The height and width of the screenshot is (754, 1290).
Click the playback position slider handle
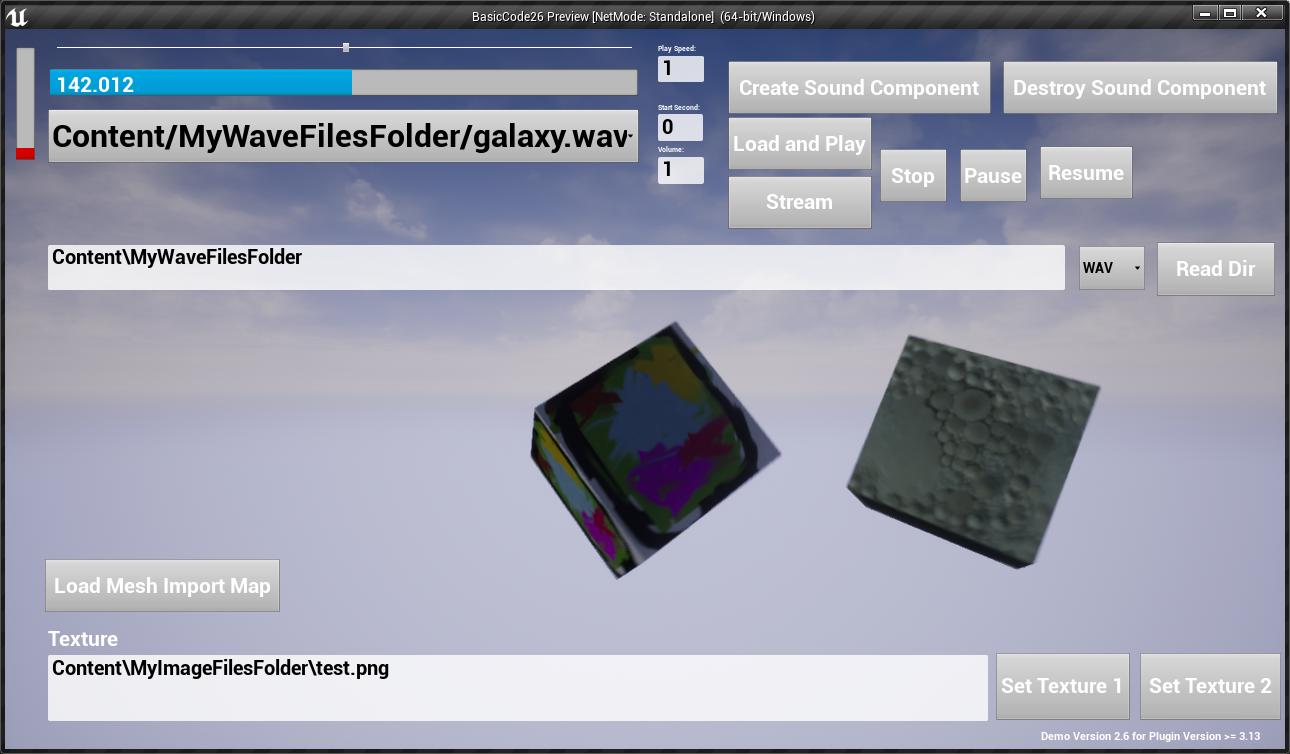[346, 47]
